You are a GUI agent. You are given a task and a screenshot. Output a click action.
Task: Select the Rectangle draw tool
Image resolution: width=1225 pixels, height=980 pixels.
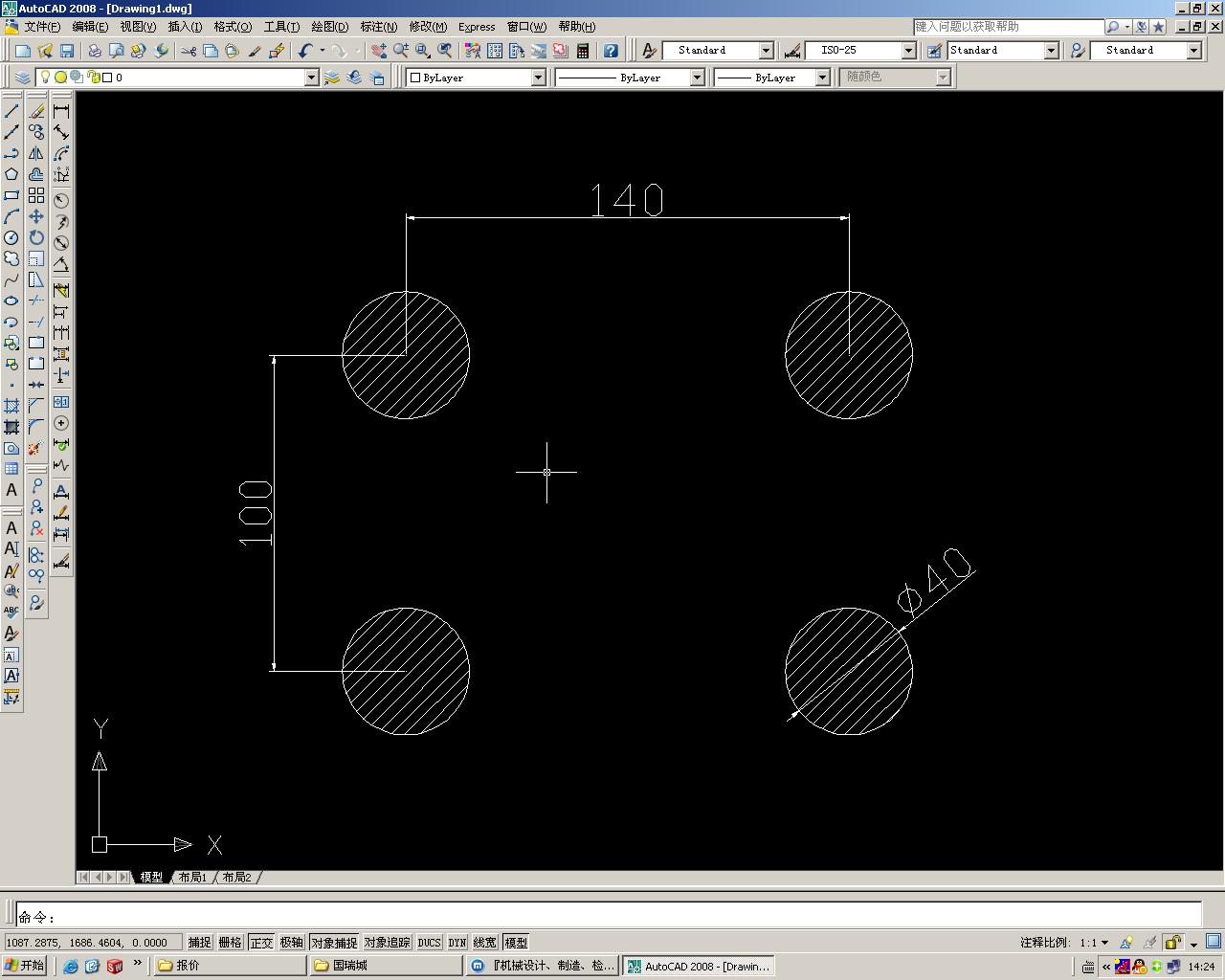pos(11,195)
